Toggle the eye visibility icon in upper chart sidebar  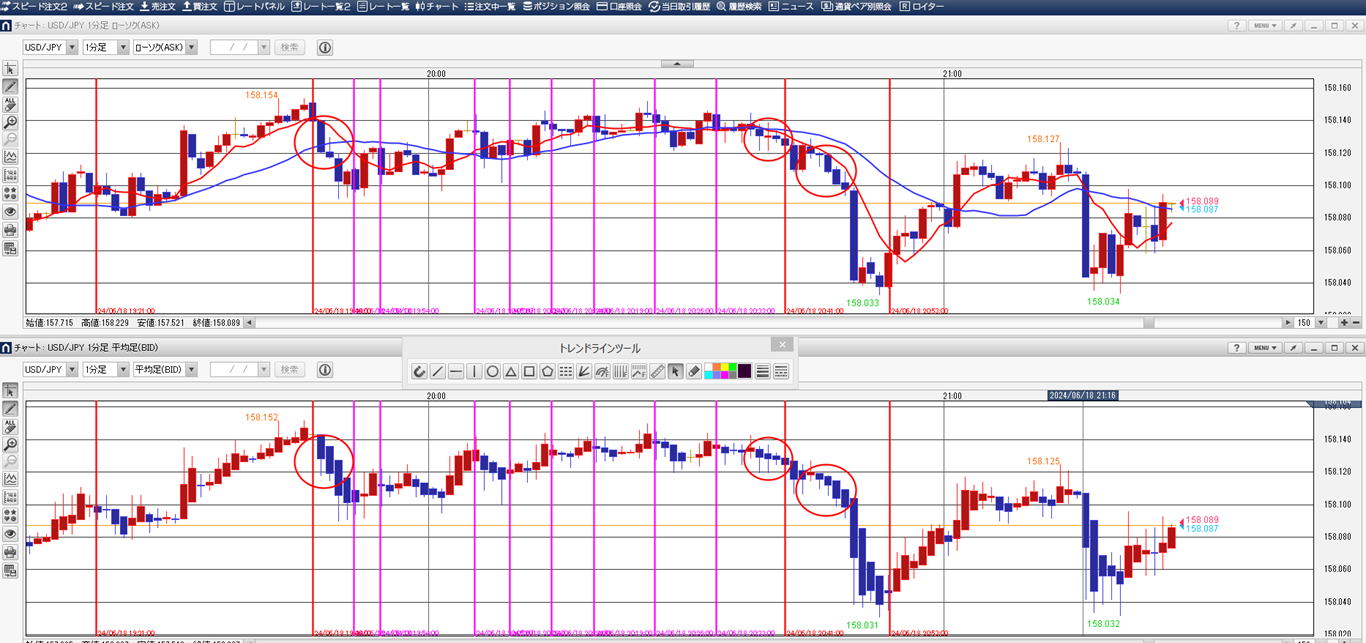(10, 212)
